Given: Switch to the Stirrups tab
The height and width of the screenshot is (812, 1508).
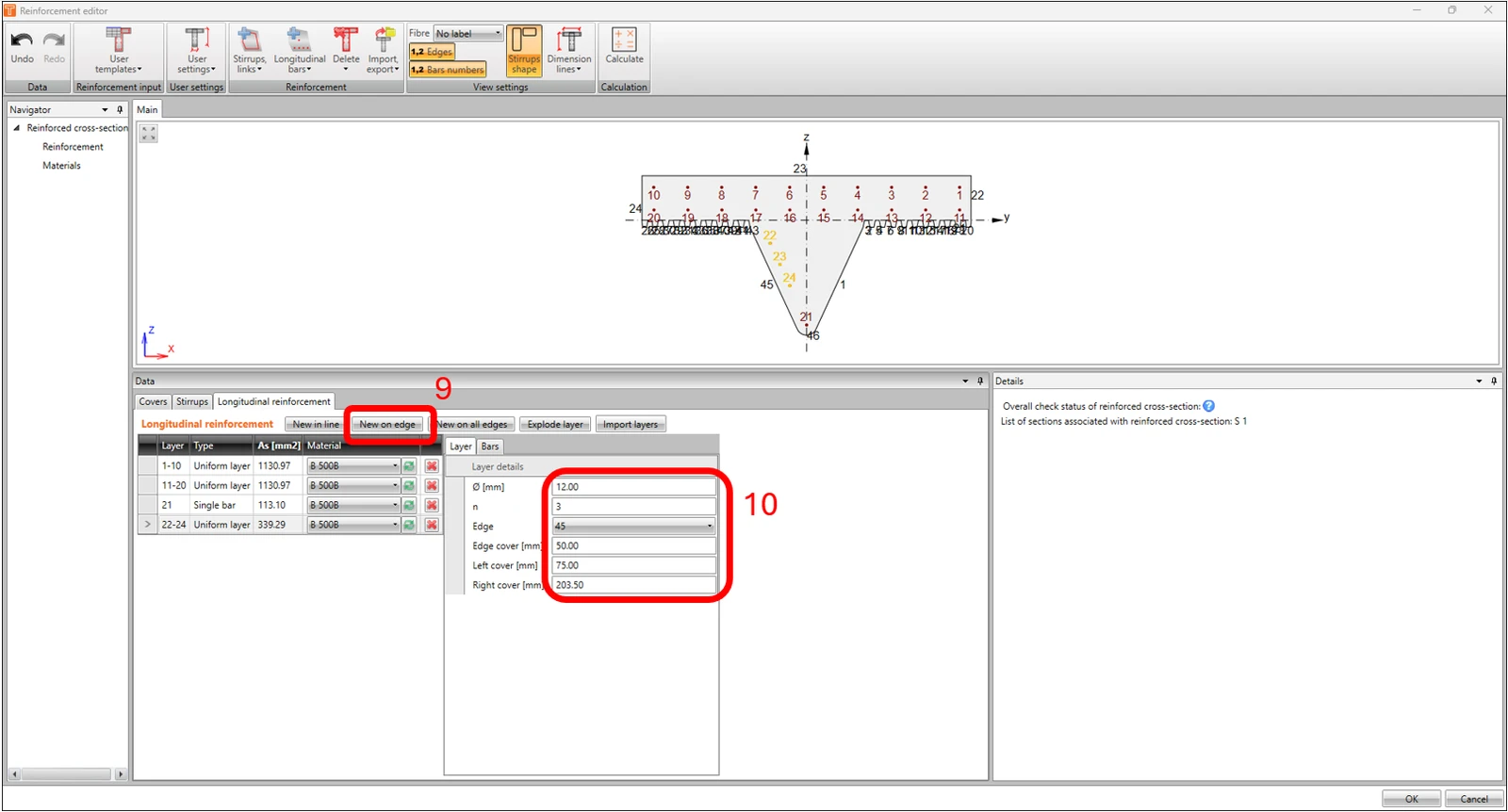Looking at the screenshot, I should [x=192, y=401].
